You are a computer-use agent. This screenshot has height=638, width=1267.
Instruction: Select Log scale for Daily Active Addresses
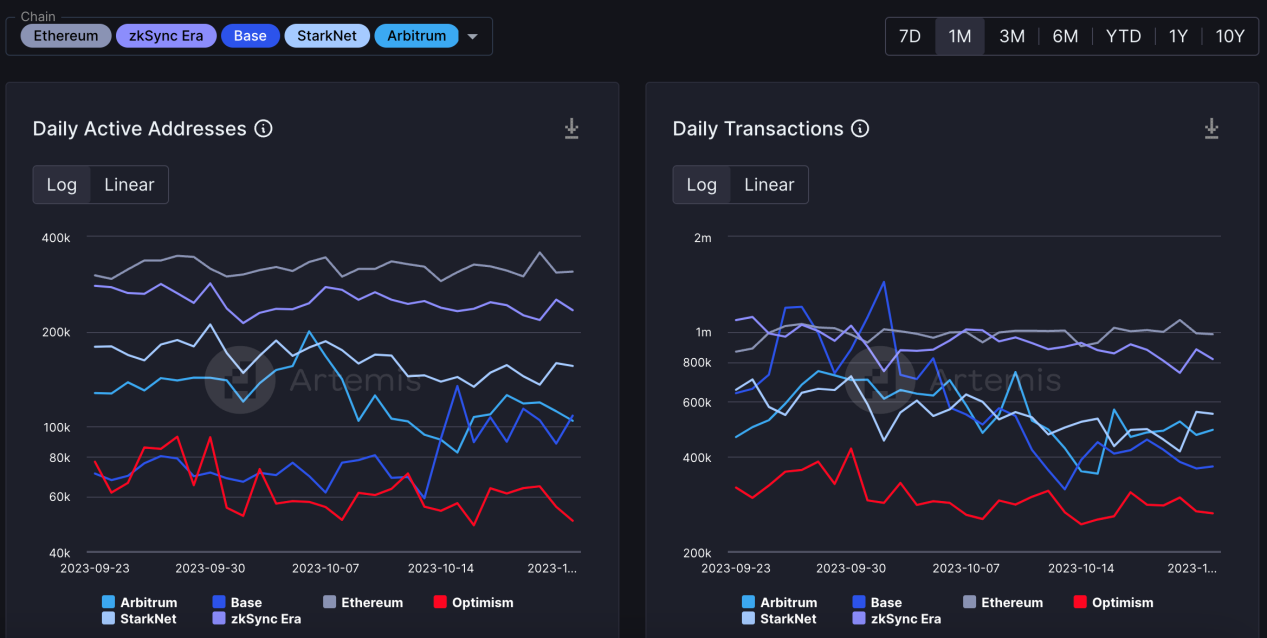(62, 185)
